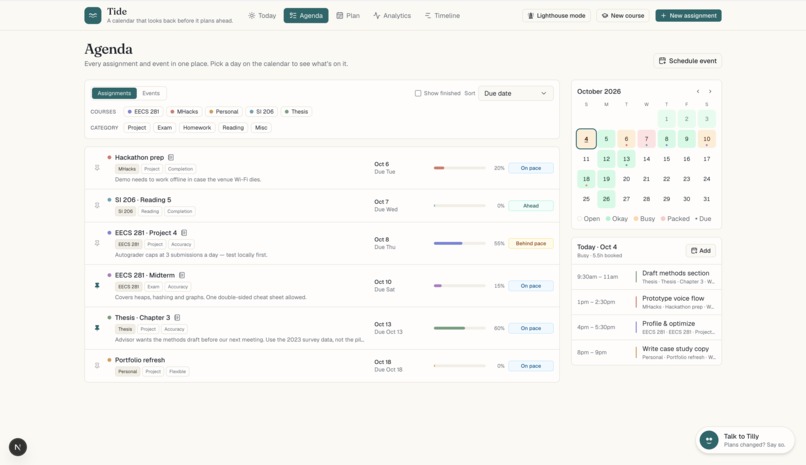806x465 pixels.
Task: Select October 6 on the calendar
Action: [x=626, y=139]
